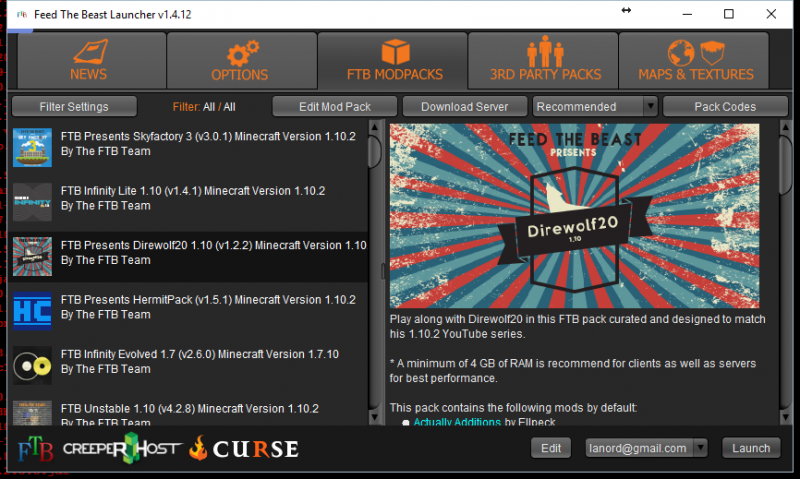This screenshot has width=800, height=479.
Task: Click the description panel scroll up arrow
Action: [x=786, y=127]
